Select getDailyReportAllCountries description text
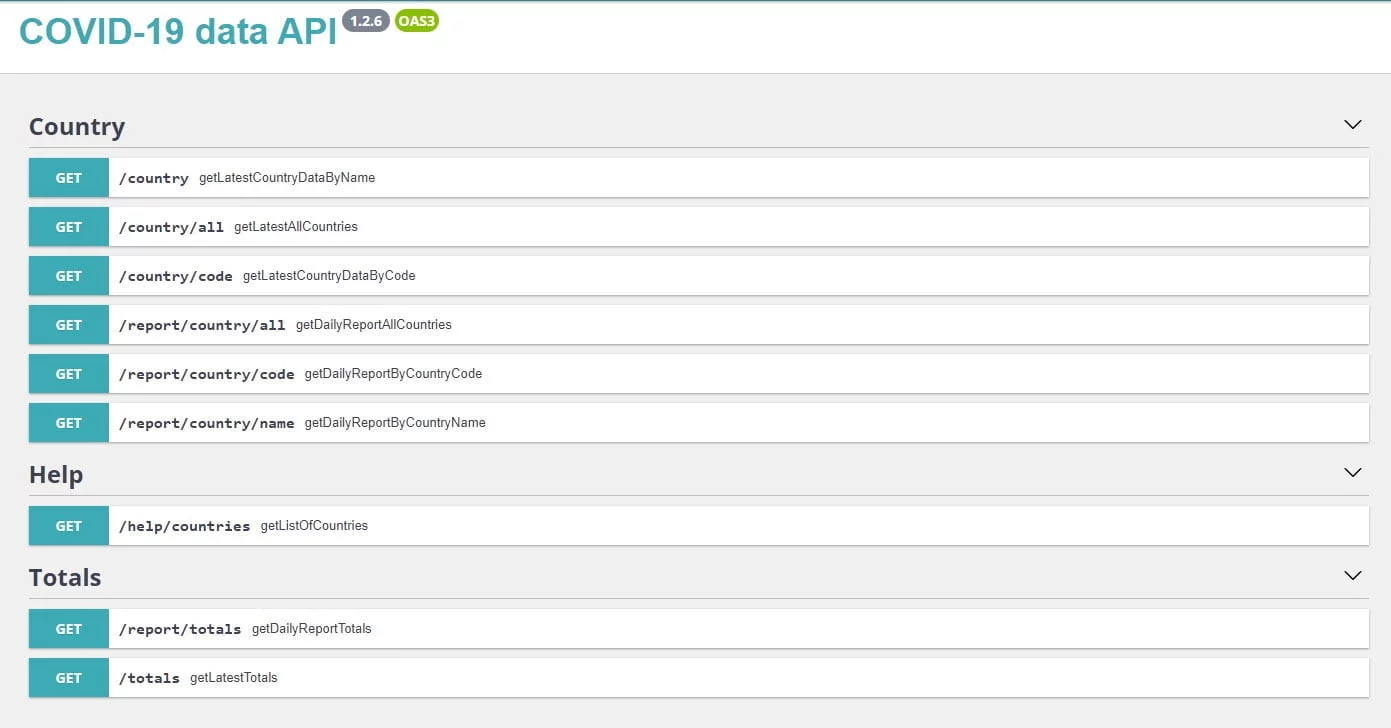 (374, 324)
